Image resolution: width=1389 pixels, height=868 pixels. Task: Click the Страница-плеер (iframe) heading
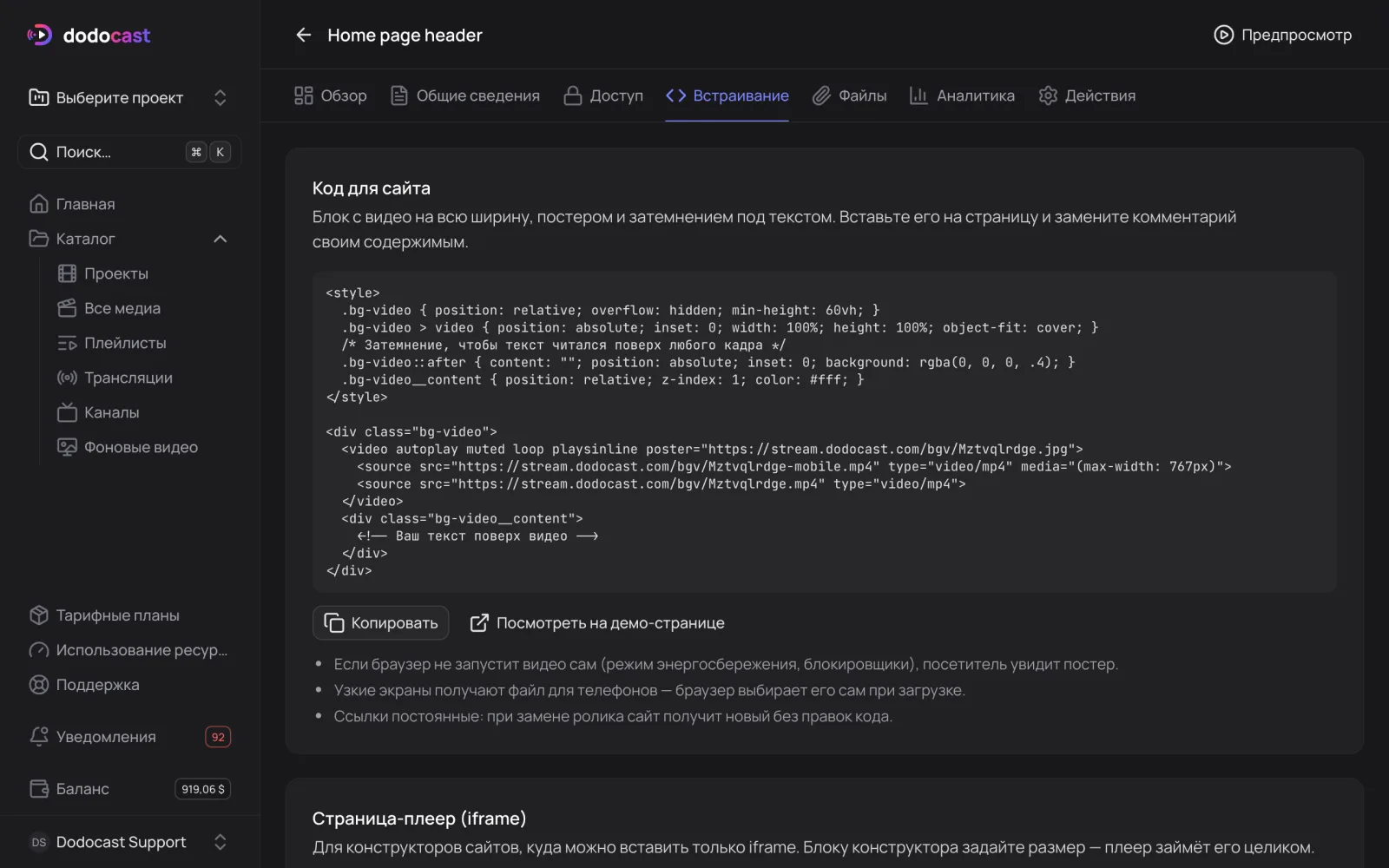click(x=419, y=819)
